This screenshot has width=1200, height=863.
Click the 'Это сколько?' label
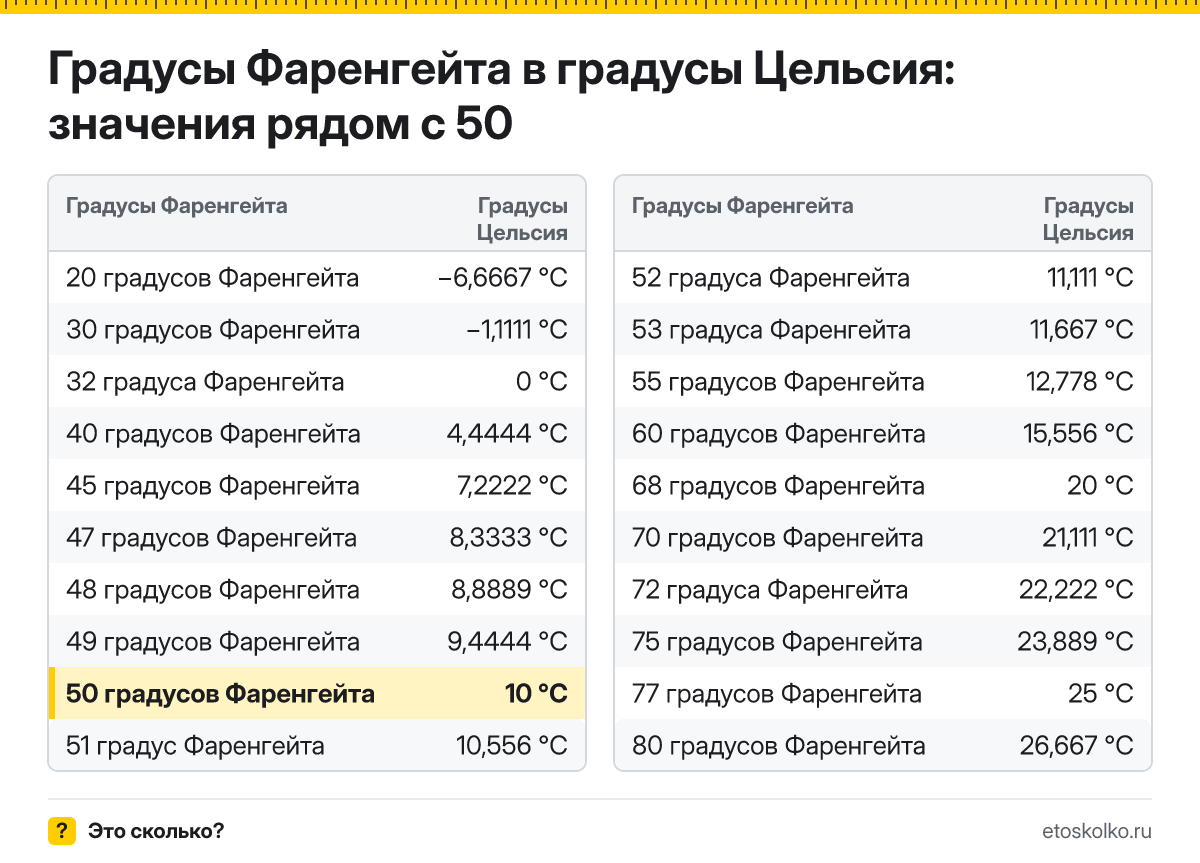156,831
